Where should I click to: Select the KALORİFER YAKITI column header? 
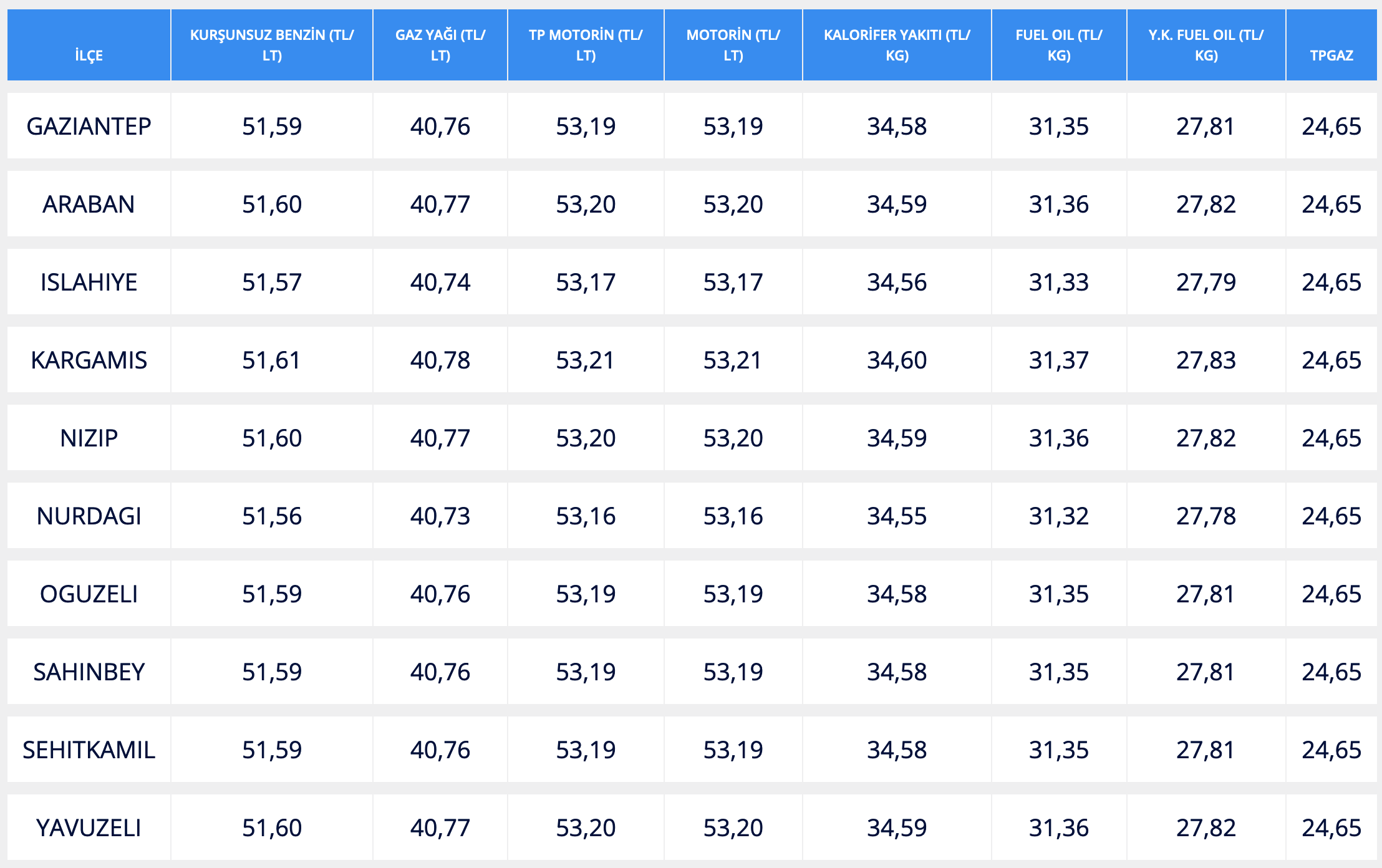pos(897,45)
